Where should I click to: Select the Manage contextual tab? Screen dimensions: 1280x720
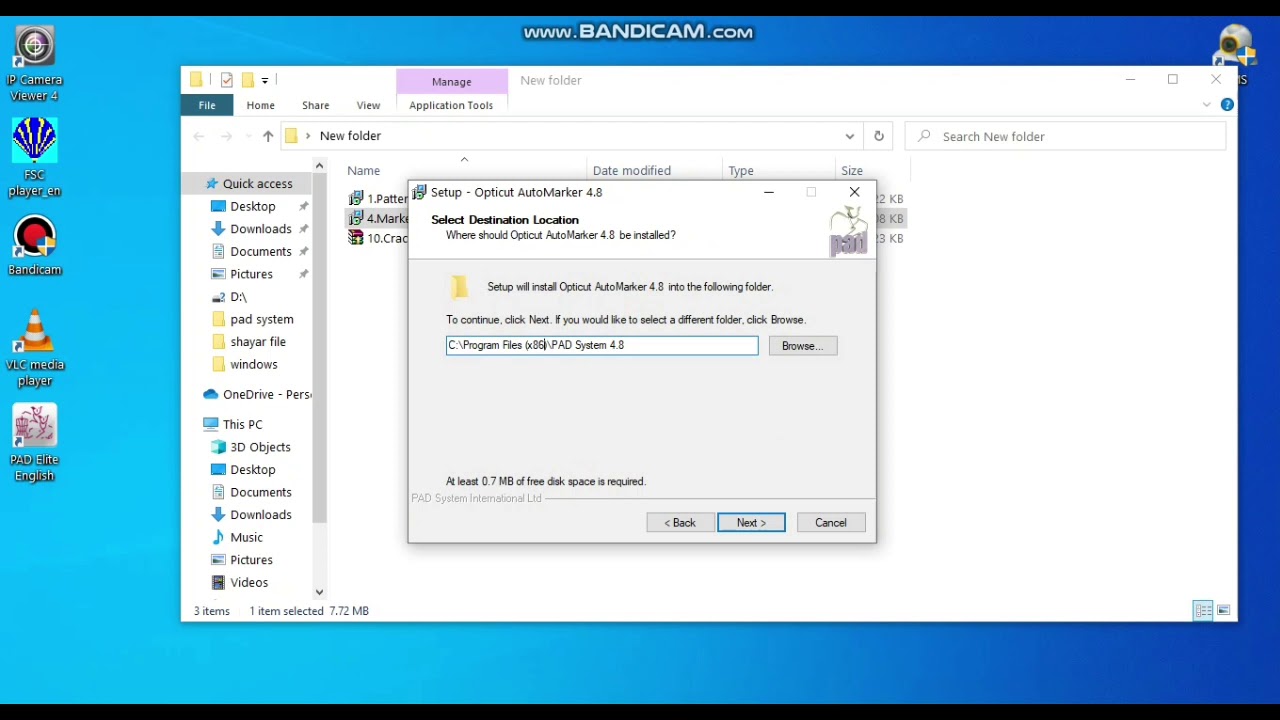(451, 82)
